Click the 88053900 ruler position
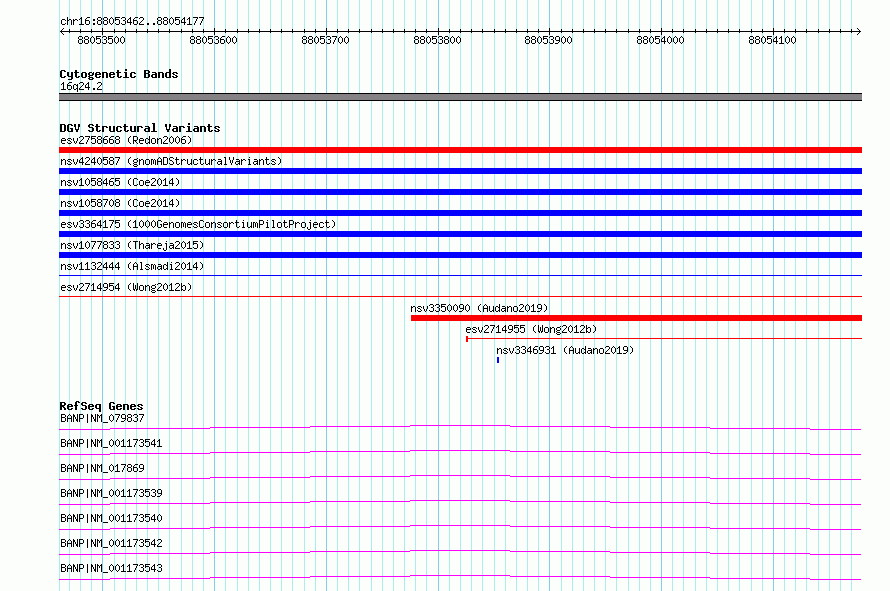This screenshot has width=890, height=591. [x=548, y=40]
